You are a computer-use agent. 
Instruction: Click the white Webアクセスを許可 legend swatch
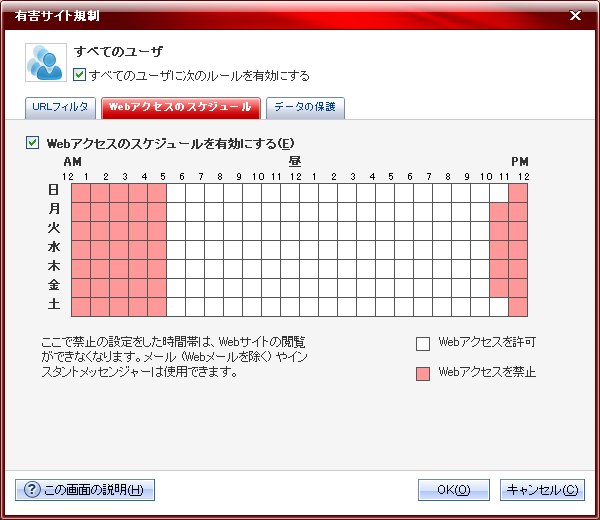pos(423,344)
